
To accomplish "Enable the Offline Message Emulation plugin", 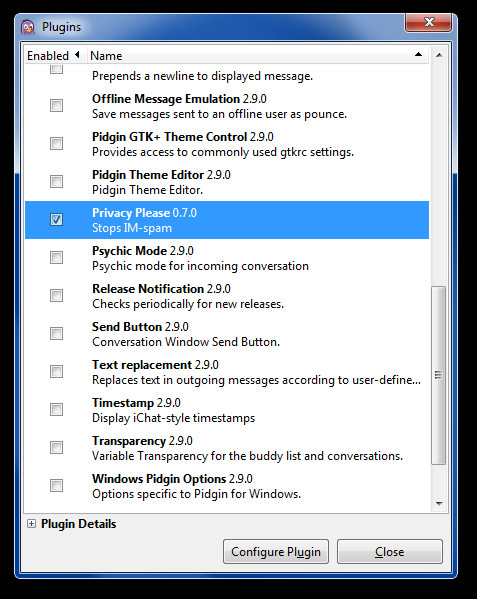I will [x=57, y=105].
